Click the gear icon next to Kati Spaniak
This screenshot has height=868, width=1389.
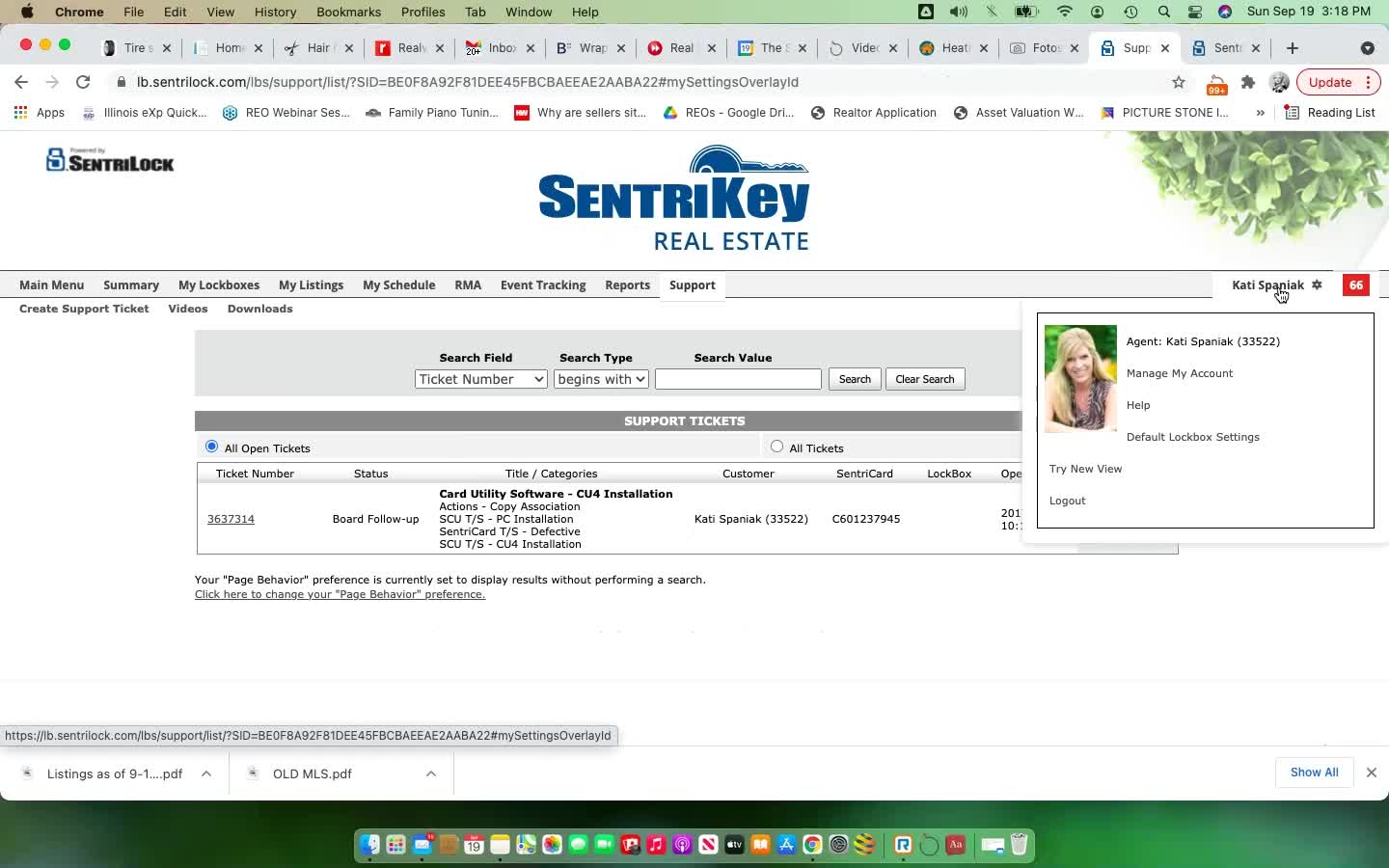pos(1317,285)
